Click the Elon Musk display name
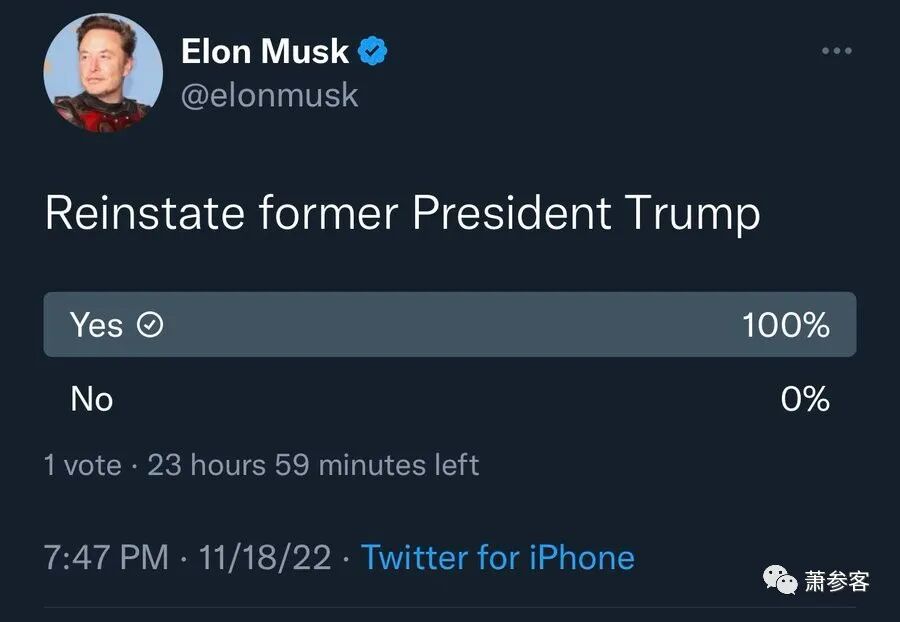The image size is (900, 622). [265, 51]
